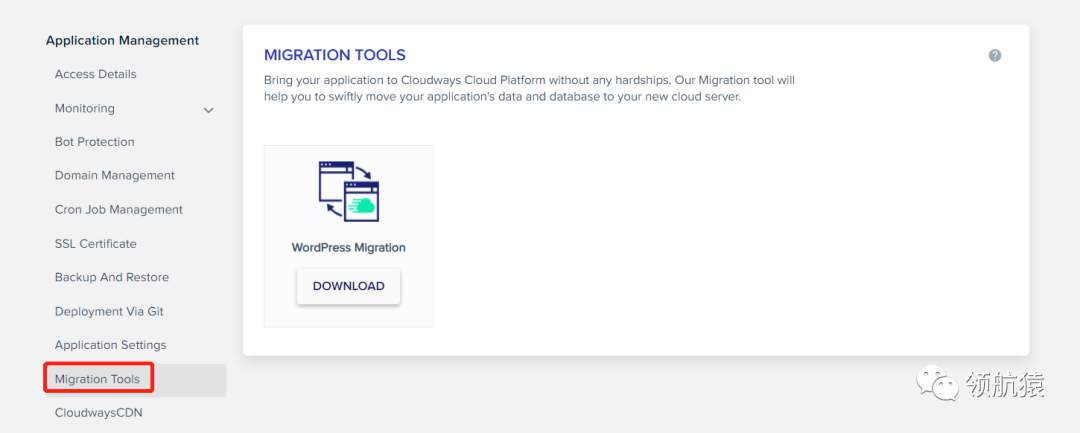This screenshot has height=433, width=1080.
Task: Open CloudwaysCDN in the sidebar
Action: (x=98, y=413)
